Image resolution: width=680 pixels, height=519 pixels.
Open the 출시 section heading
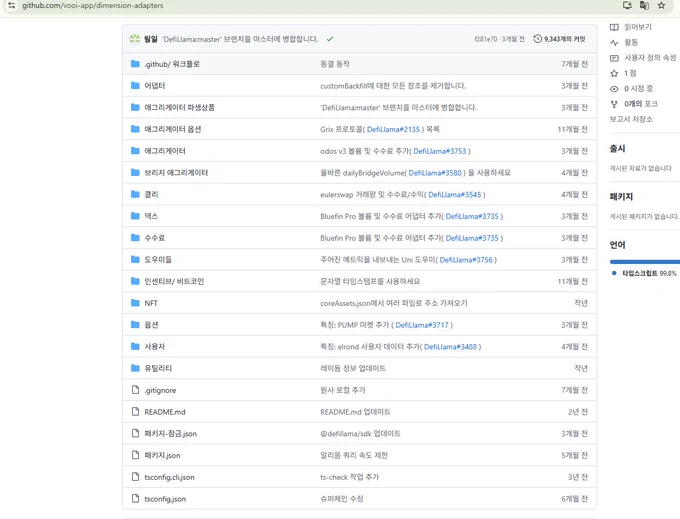click(x=618, y=148)
